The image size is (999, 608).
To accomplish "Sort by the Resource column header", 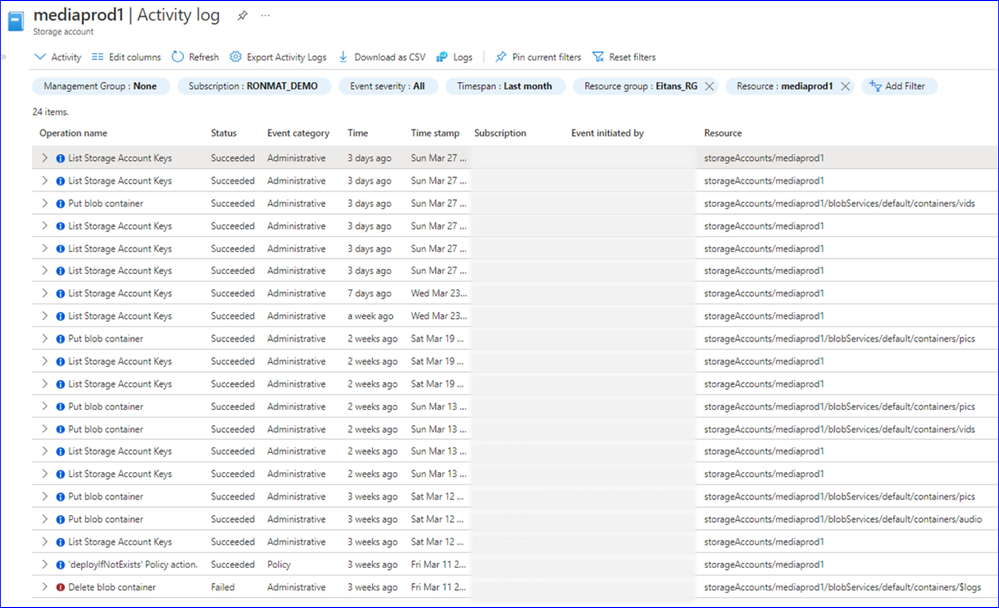I will coord(722,133).
